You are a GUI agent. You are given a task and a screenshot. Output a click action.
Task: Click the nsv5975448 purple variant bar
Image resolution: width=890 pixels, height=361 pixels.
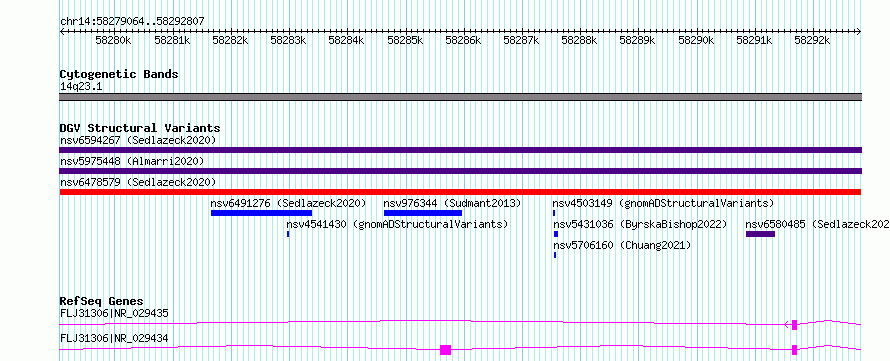460,171
